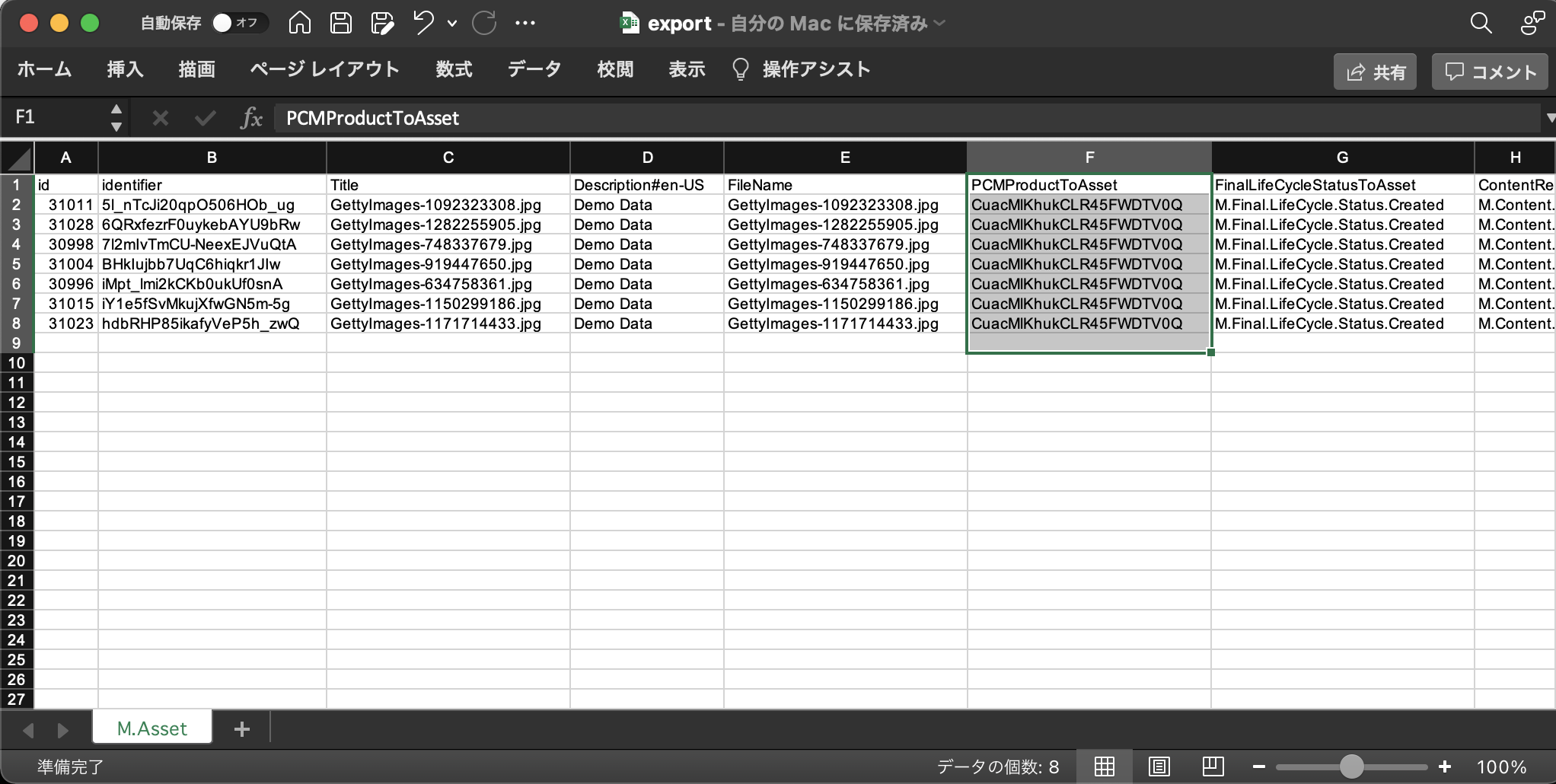Click next sheet navigation arrow
The height and width of the screenshot is (784, 1556).
tap(63, 730)
